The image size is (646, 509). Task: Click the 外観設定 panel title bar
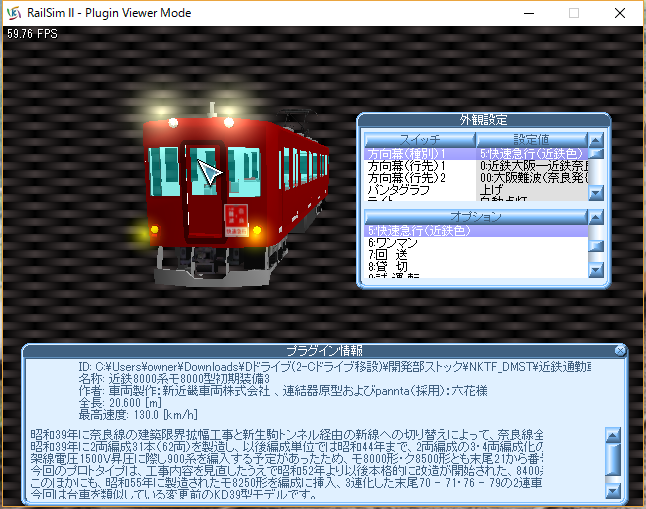click(x=483, y=120)
